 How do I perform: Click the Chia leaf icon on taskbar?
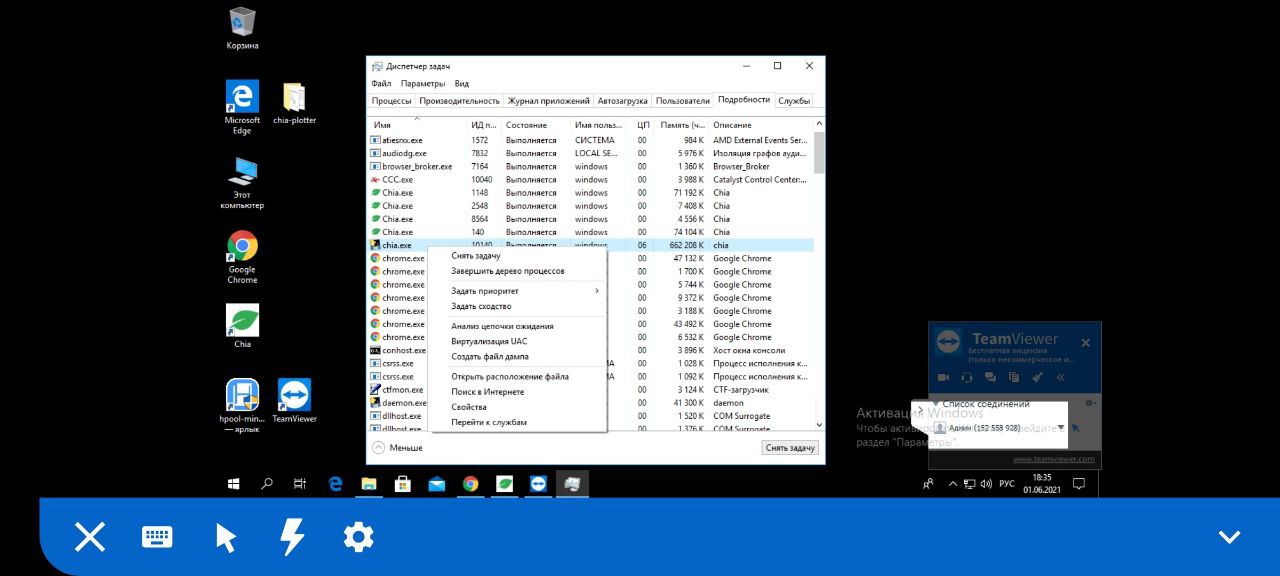[x=505, y=484]
